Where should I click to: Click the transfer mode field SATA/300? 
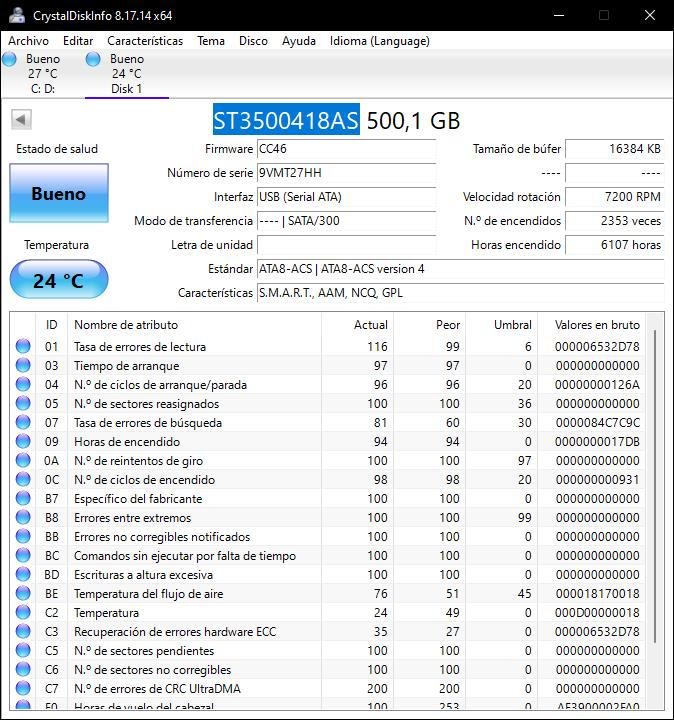tap(346, 221)
